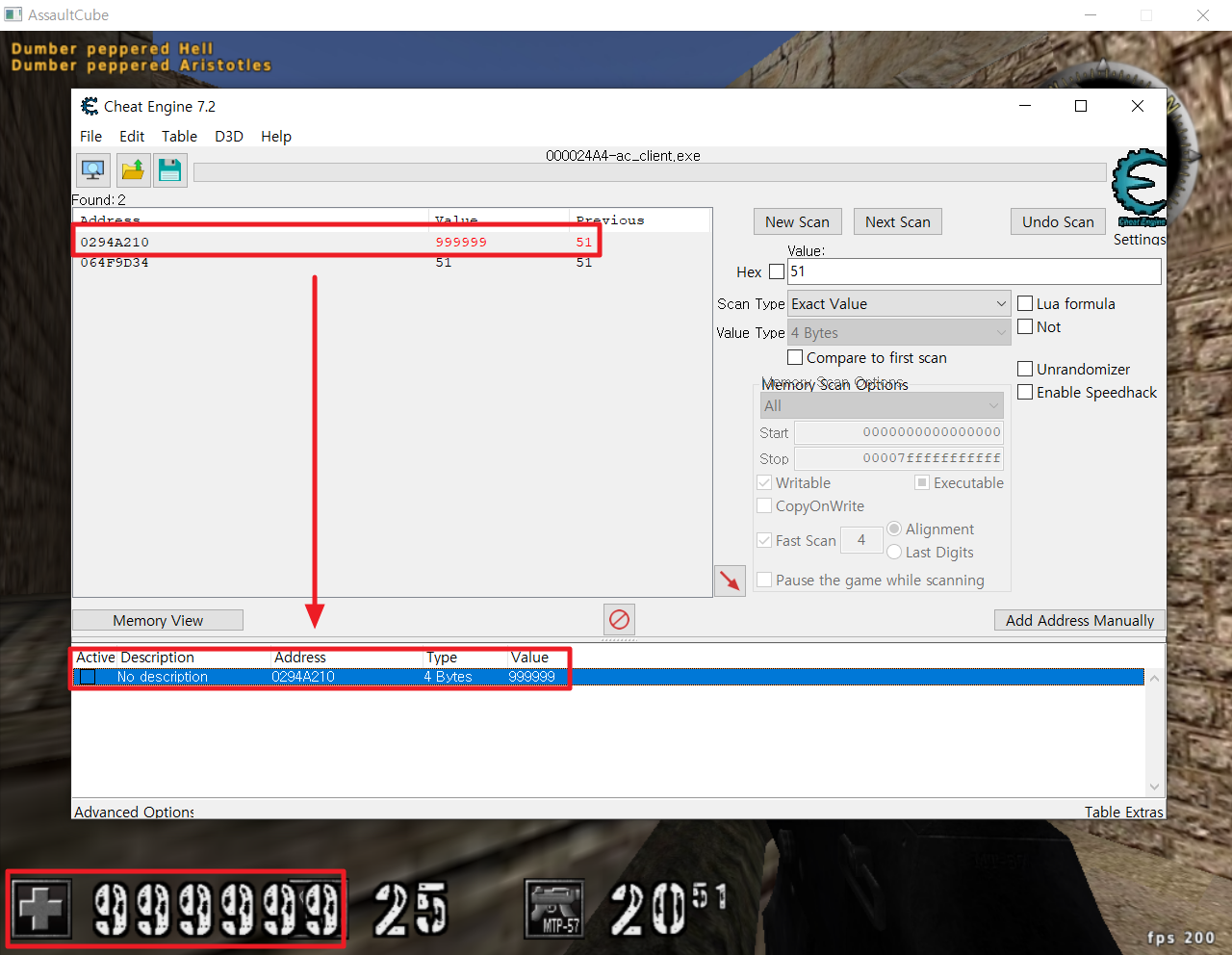Image resolution: width=1232 pixels, height=955 pixels.
Task: Click the Type column header in address list
Action: 442,658
